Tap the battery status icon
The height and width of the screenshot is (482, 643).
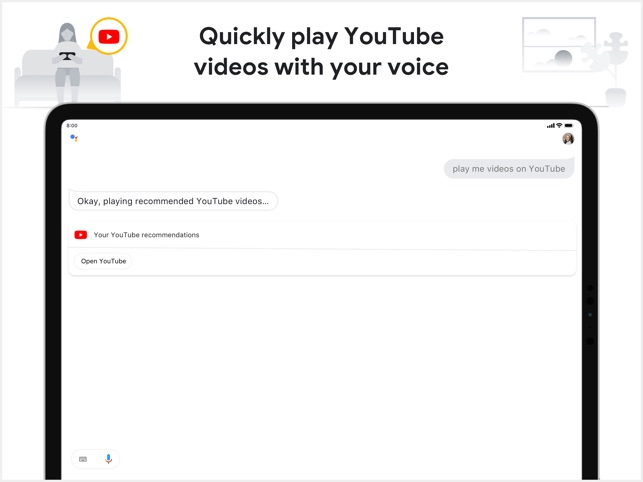pyautogui.click(x=568, y=125)
